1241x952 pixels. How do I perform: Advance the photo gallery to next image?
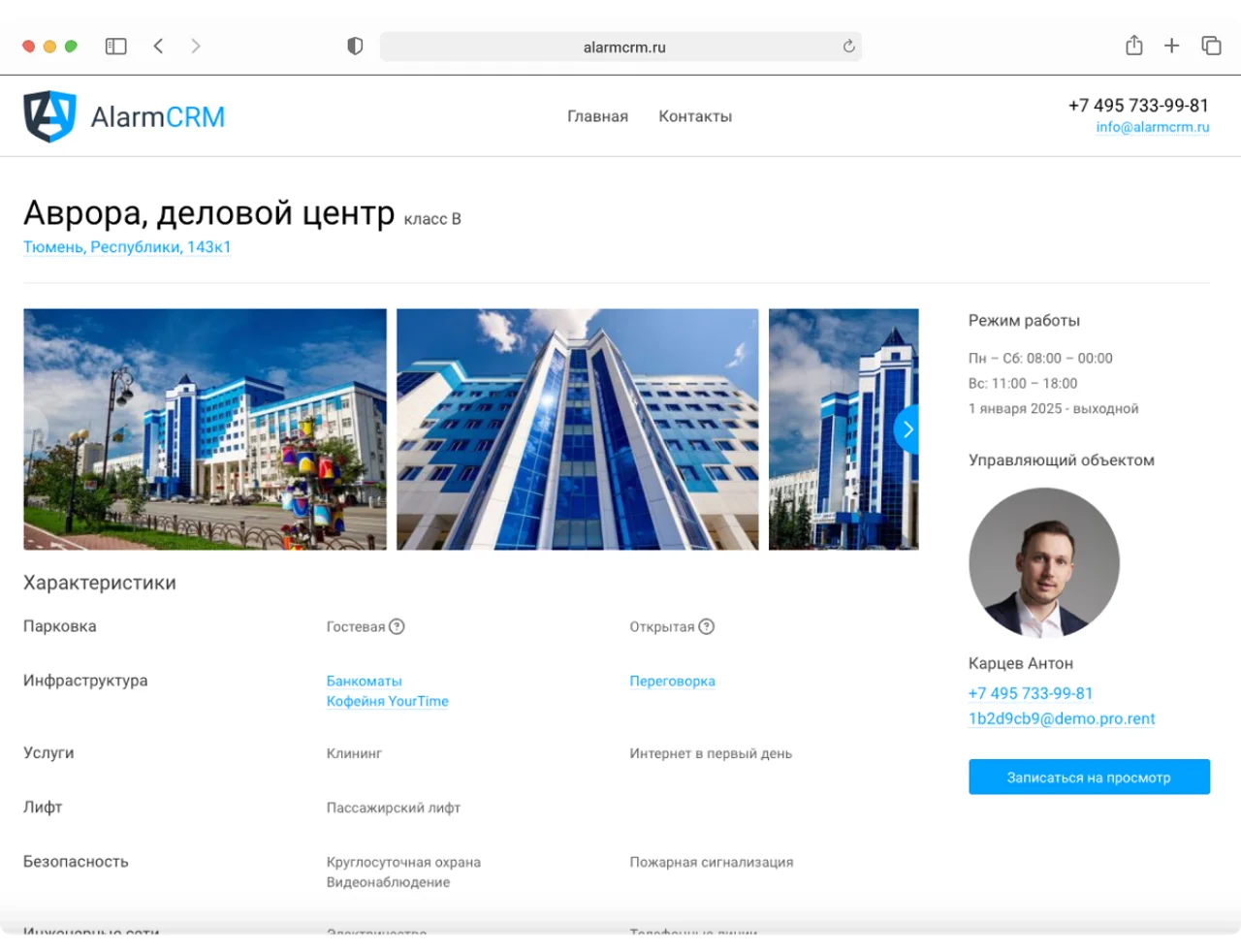click(907, 428)
